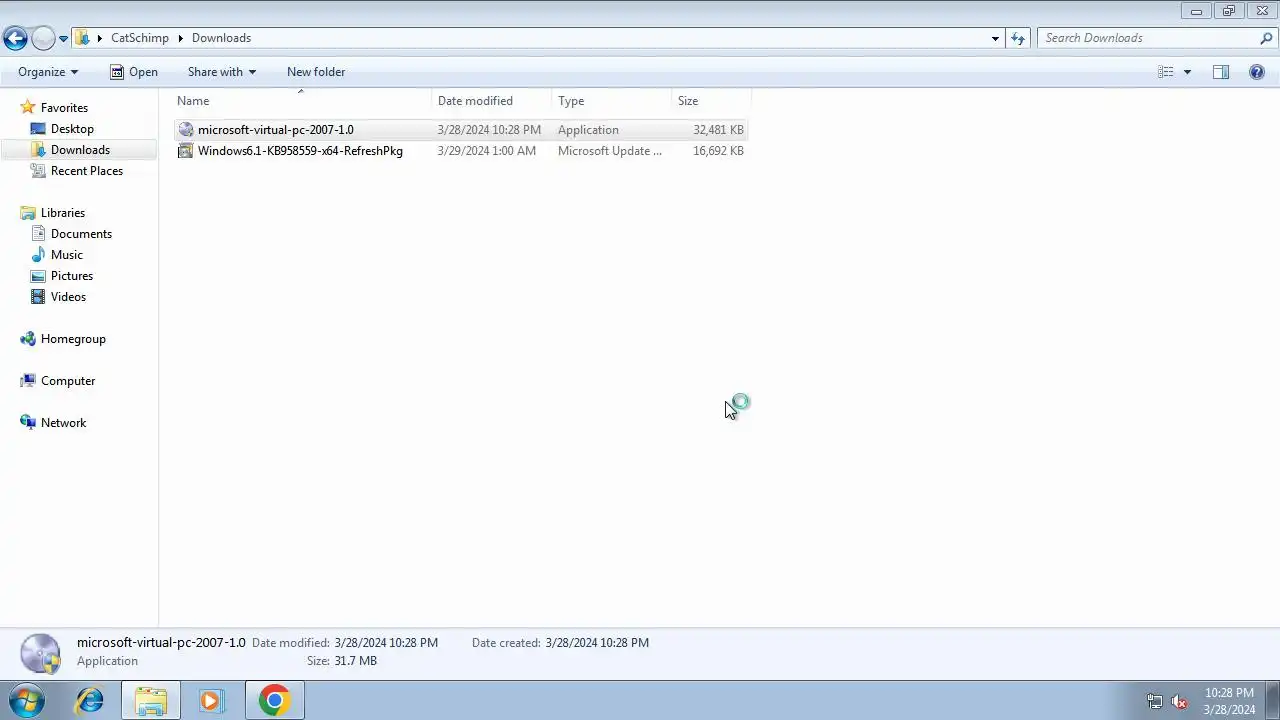Select the Downloads breadcrumb in the address bar

coord(221,38)
